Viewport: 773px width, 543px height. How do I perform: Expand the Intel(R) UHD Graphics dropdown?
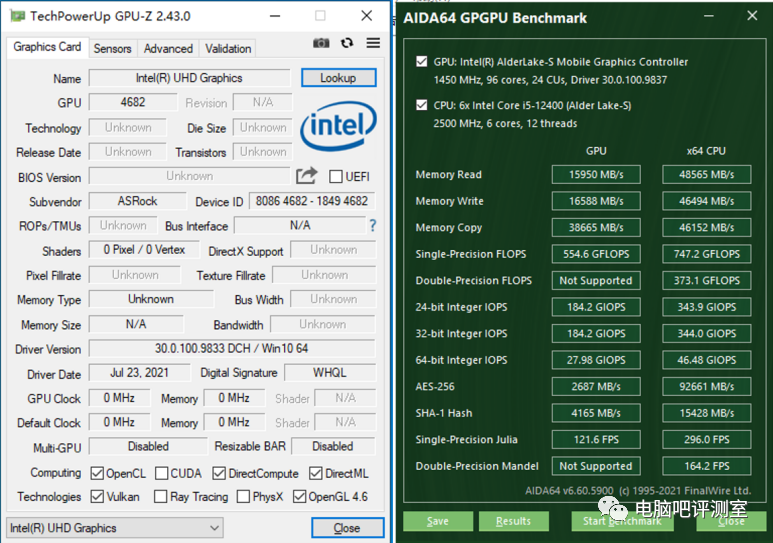tap(114, 528)
